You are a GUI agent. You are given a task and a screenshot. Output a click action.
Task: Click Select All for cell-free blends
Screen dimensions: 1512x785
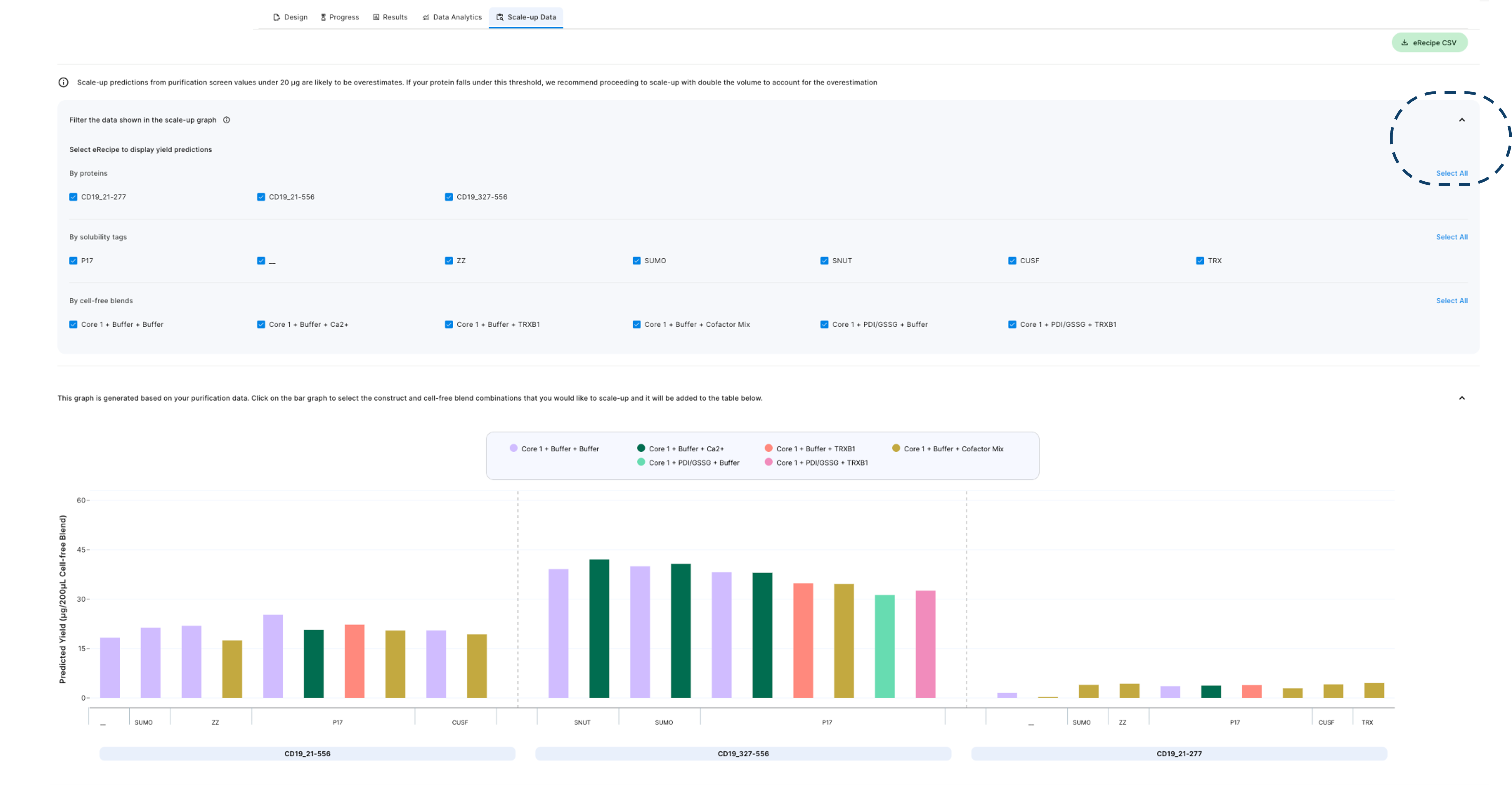(1452, 300)
